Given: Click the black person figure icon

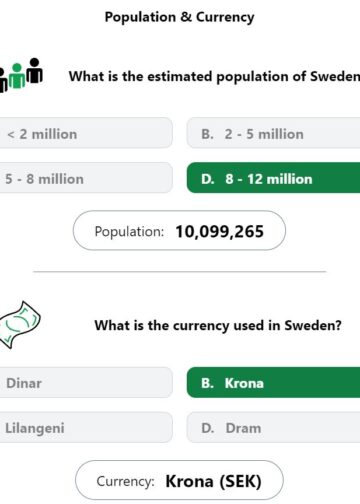Looking at the screenshot, I should click(34, 70).
